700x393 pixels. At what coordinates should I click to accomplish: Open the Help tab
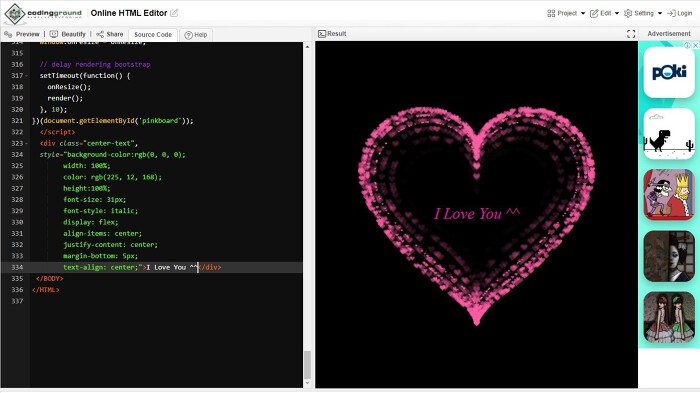click(196, 34)
